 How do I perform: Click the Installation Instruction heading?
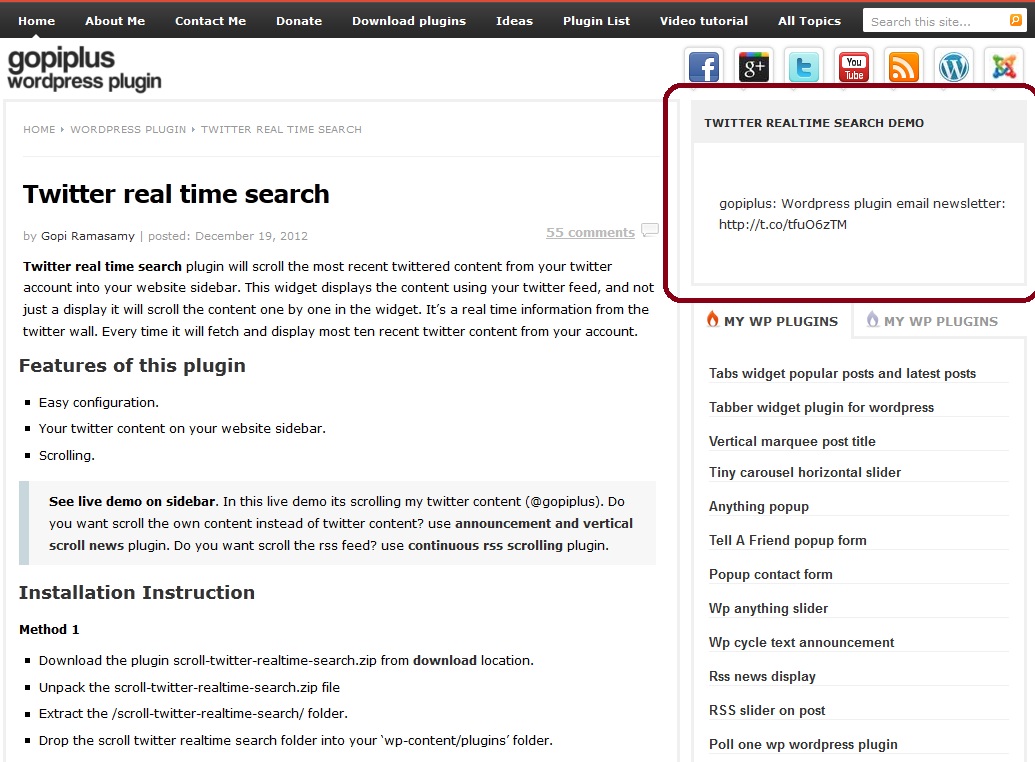pos(137,592)
